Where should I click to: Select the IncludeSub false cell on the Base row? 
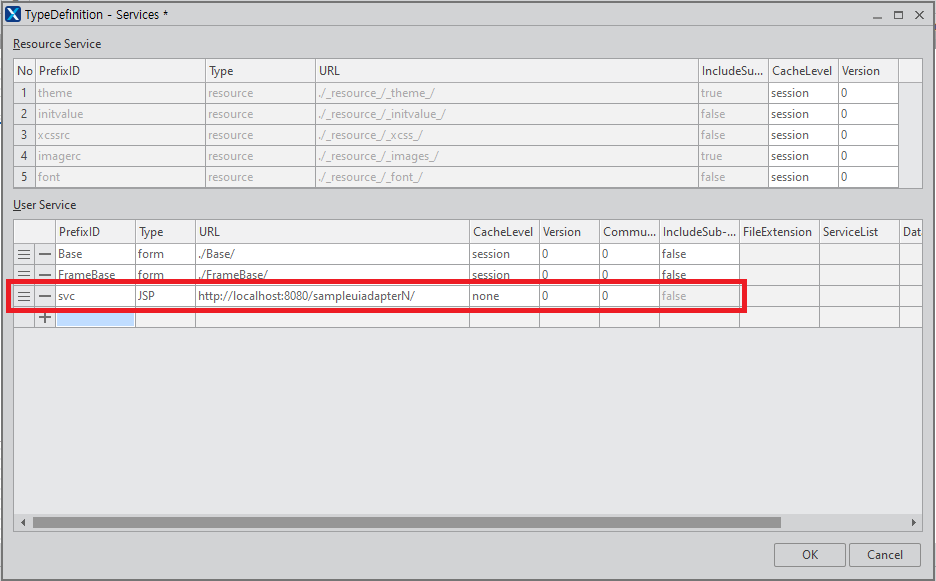(x=698, y=254)
